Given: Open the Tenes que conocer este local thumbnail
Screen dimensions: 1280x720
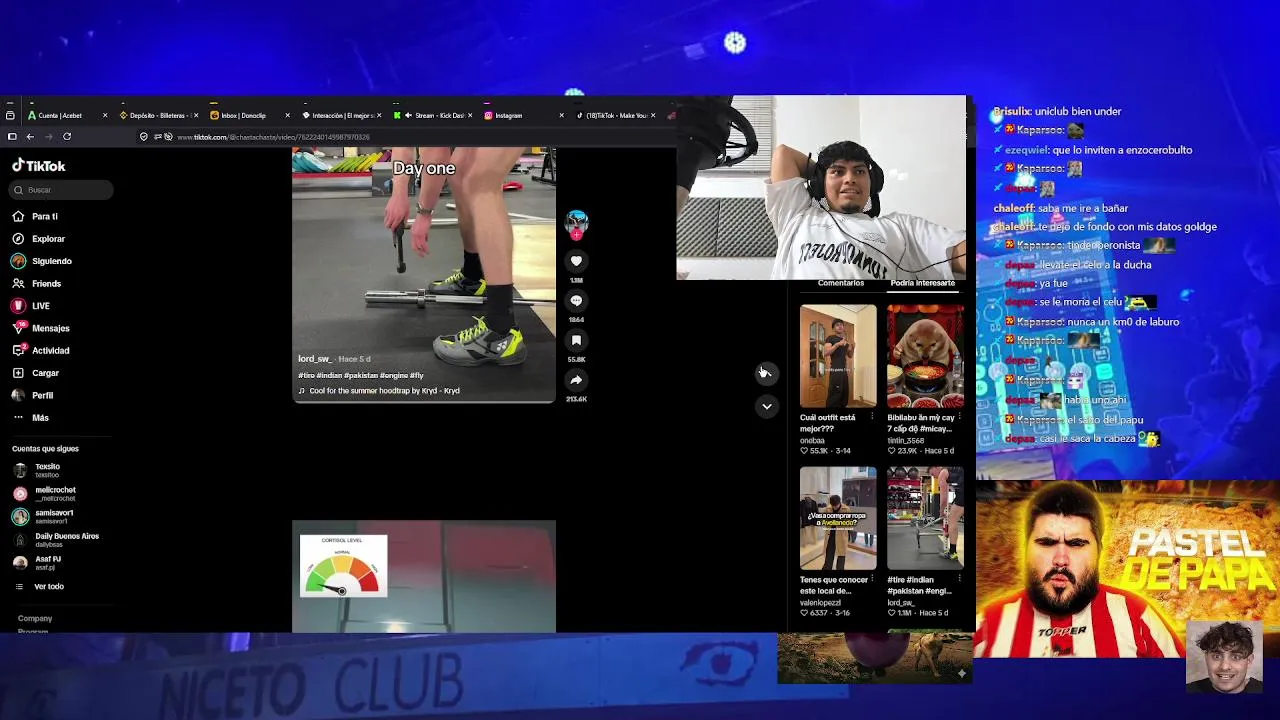Looking at the screenshot, I should tap(838, 518).
